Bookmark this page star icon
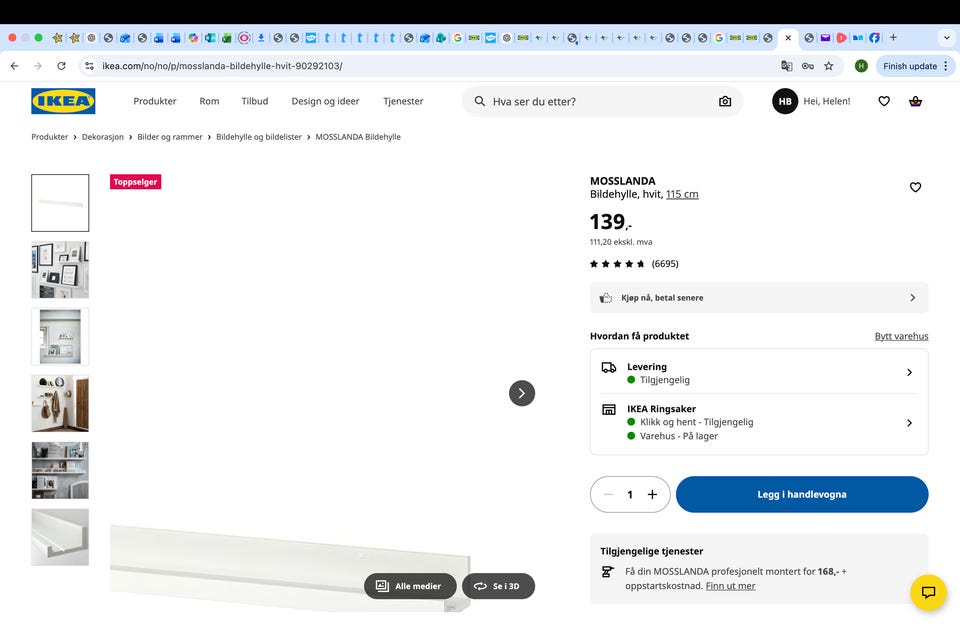Screen dimensions: 960x624 828,66
